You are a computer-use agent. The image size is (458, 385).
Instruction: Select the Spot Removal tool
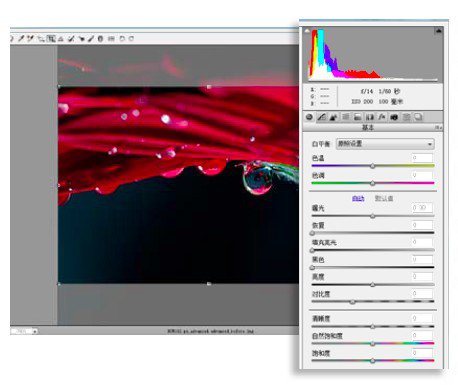click(71, 39)
